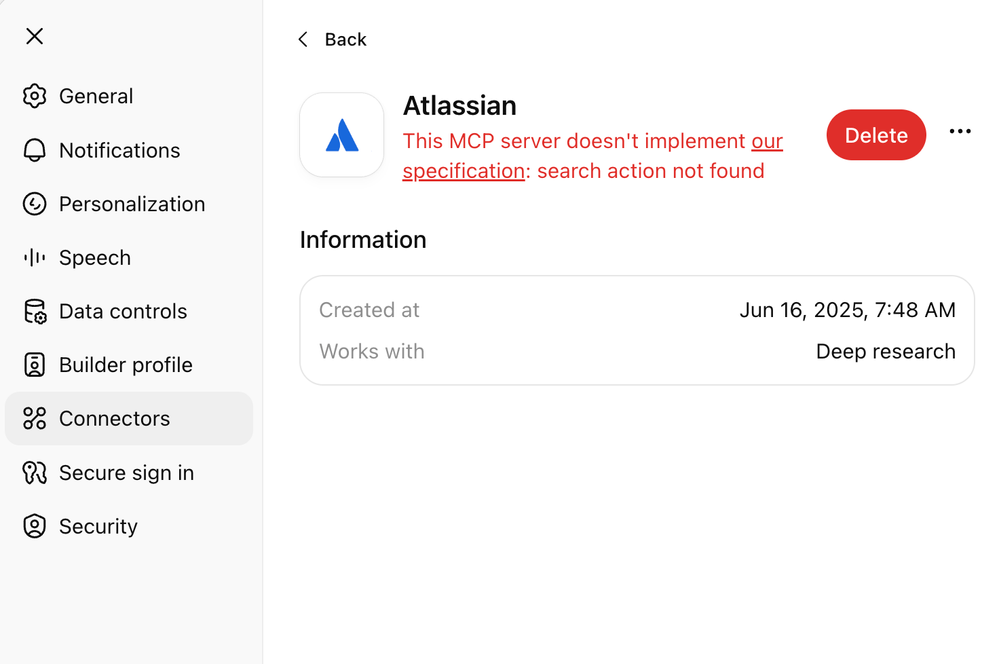Click the Secure sign in key icon
This screenshot has height=664, width=999.
click(34, 473)
